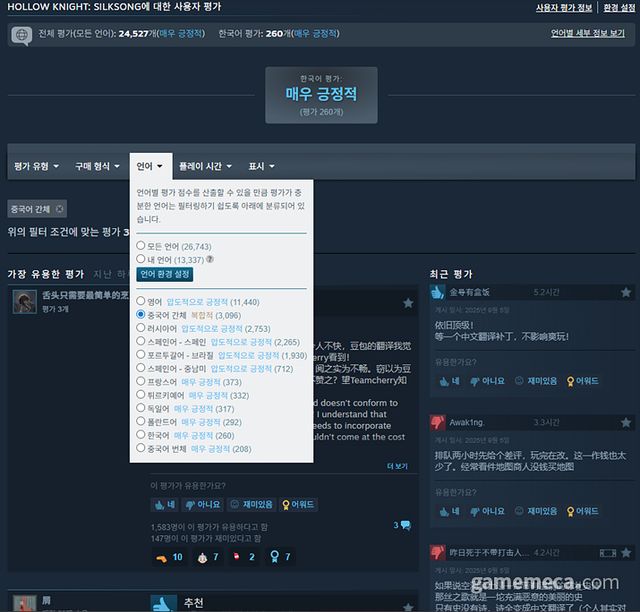Give 어워드 to 金号有盒饭 review

pyautogui.click(x=582, y=381)
